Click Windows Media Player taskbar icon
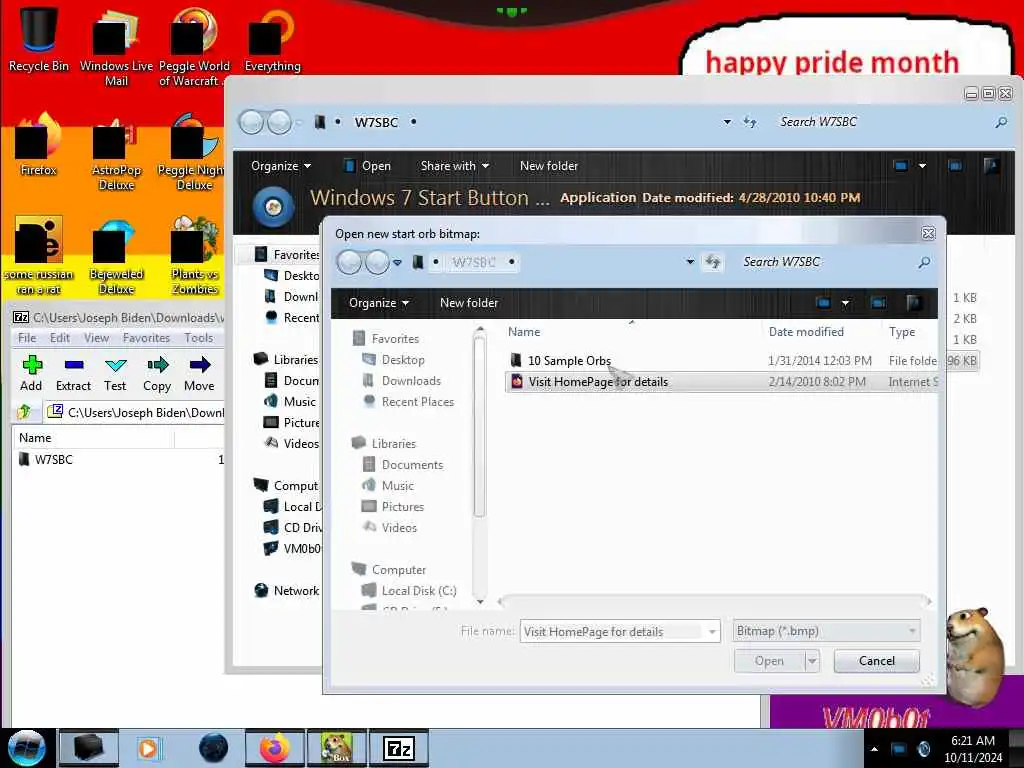Image resolution: width=1024 pixels, height=768 pixels. click(148, 748)
